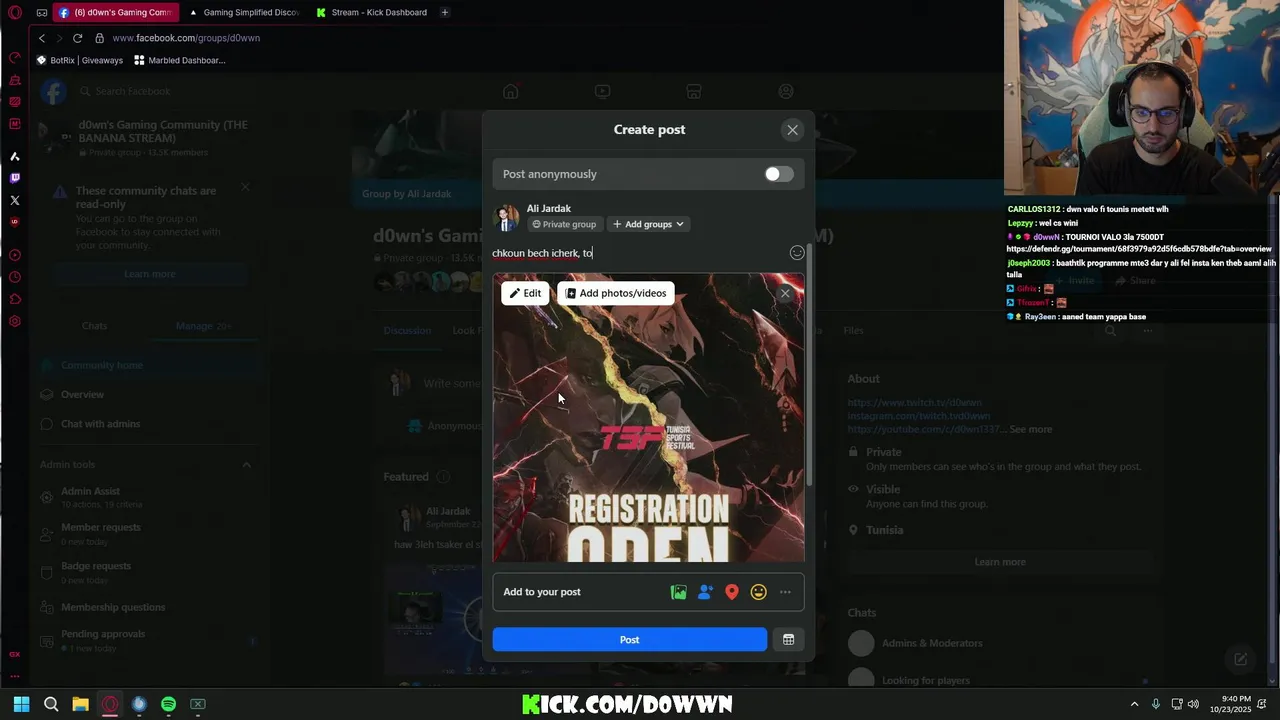Open GX Control speedometer in sidebar
The image size is (1280, 720).
coord(15,58)
